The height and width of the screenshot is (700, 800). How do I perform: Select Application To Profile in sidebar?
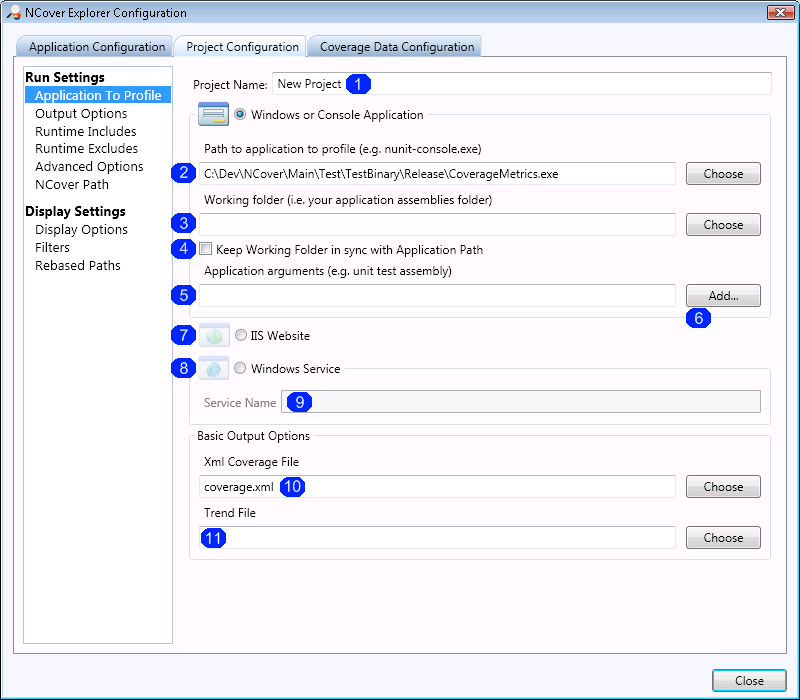pyautogui.click(x=98, y=95)
